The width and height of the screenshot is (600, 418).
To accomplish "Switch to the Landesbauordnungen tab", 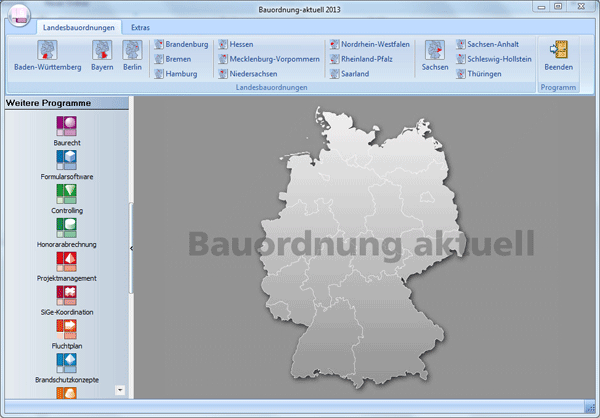I will click(x=78, y=28).
